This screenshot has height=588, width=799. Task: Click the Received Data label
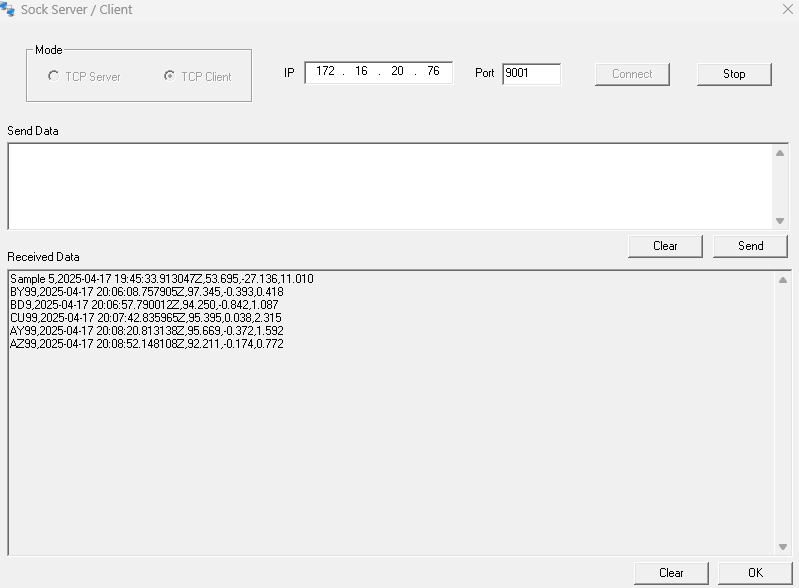pos(43,257)
